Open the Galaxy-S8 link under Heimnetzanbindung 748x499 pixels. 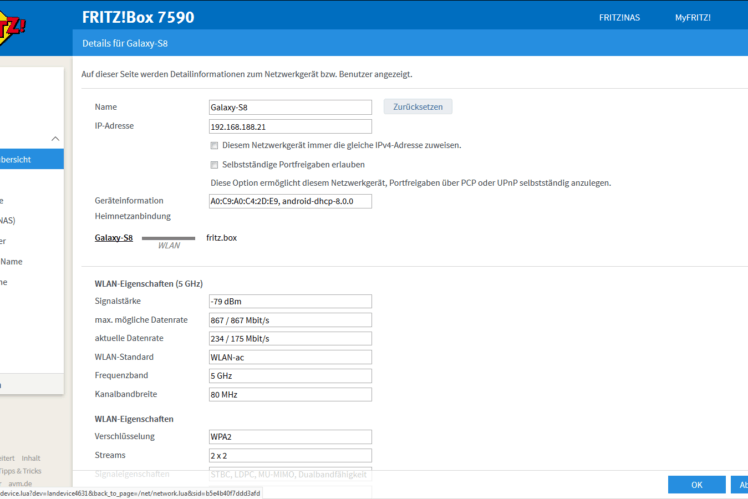(114, 238)
